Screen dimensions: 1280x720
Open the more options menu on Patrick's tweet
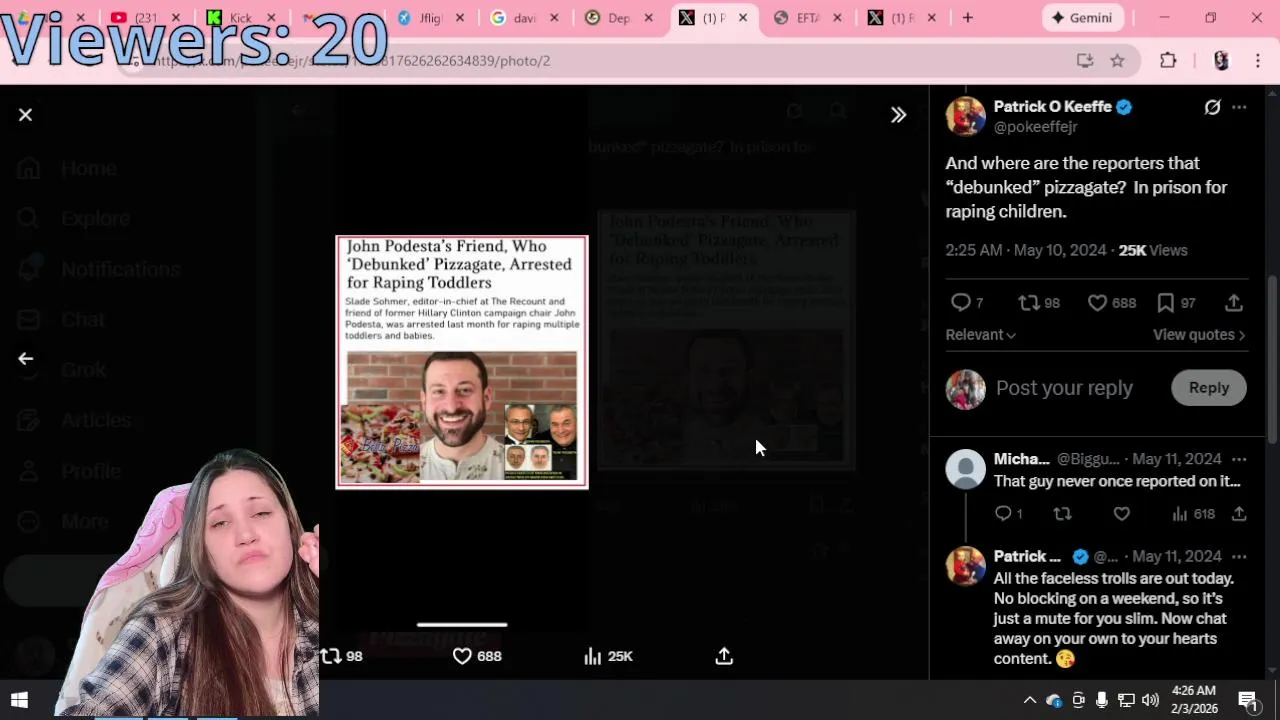(1239, 107)
